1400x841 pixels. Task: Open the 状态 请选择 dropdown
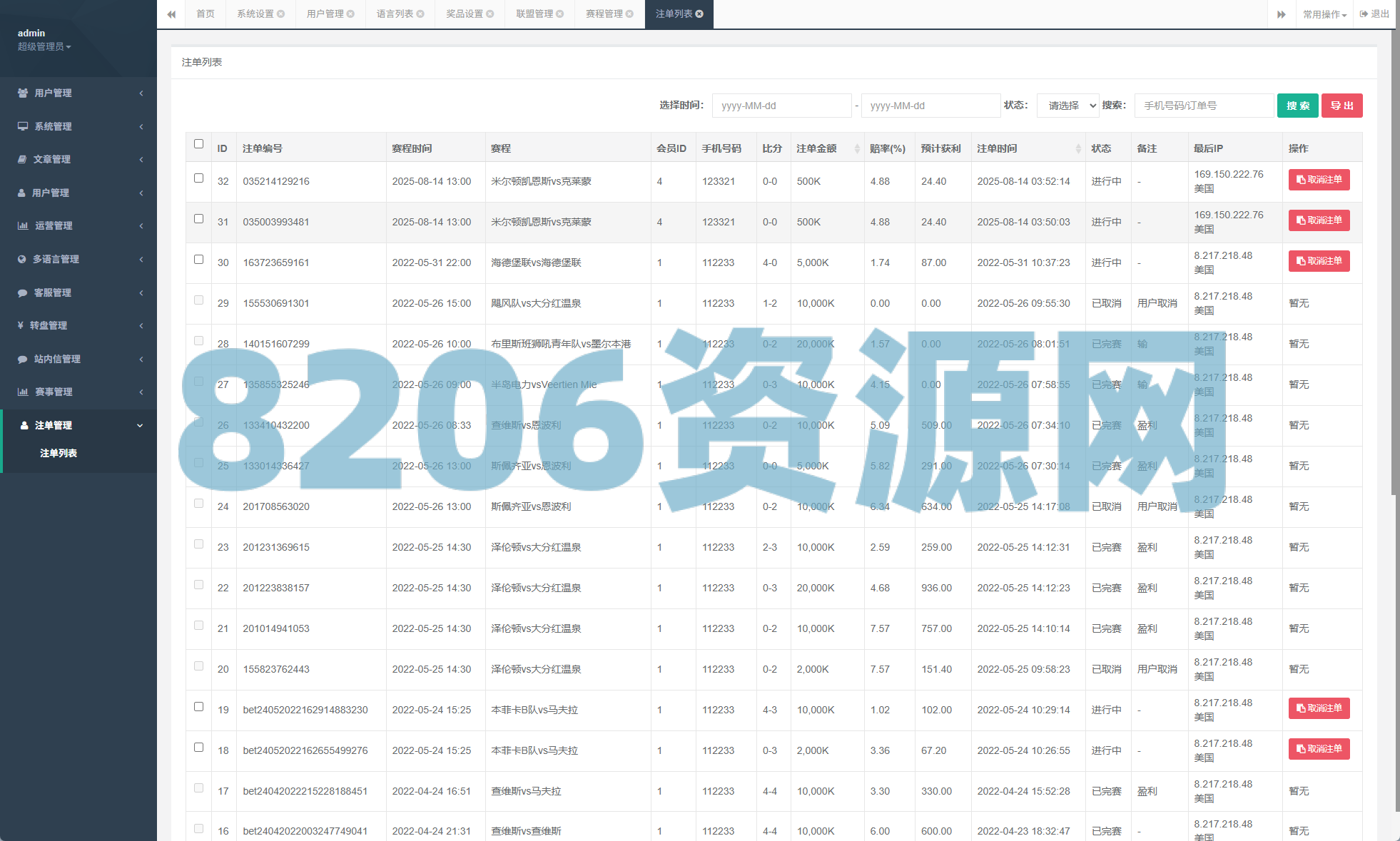1068,106
